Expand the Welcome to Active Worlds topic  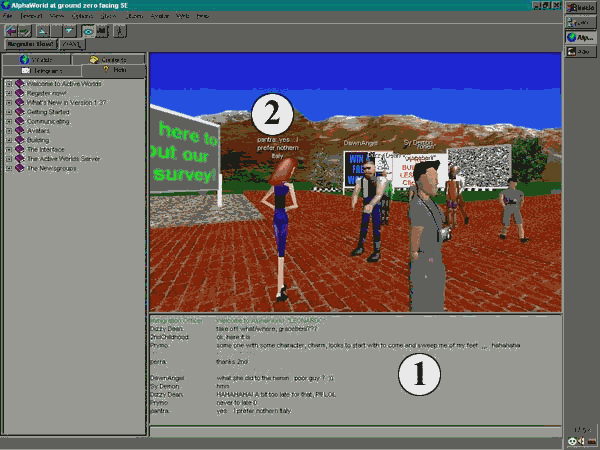pyautogui.click(x=9, y=83)
